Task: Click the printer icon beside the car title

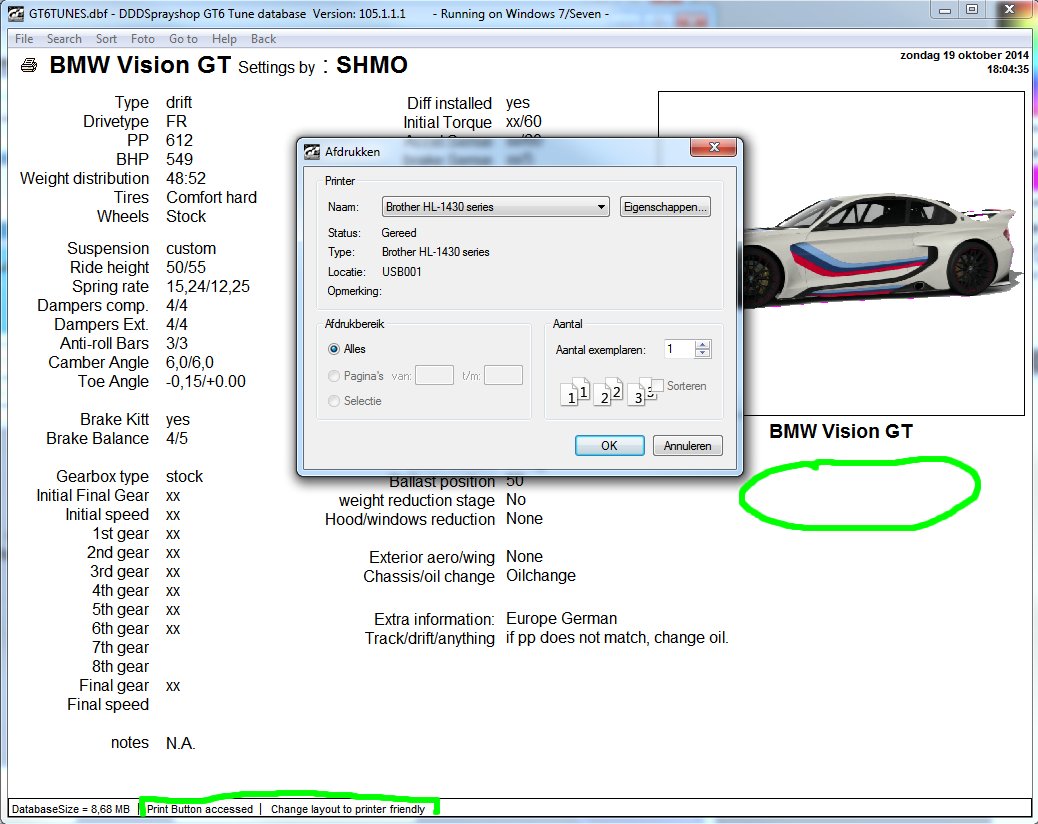Action: coord(28,65)
